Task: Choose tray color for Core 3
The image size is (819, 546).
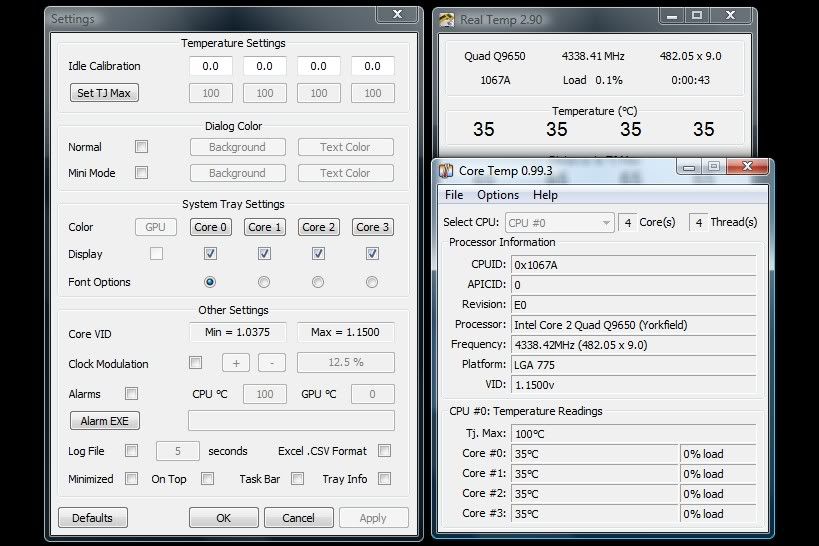Action: (372, 227)
